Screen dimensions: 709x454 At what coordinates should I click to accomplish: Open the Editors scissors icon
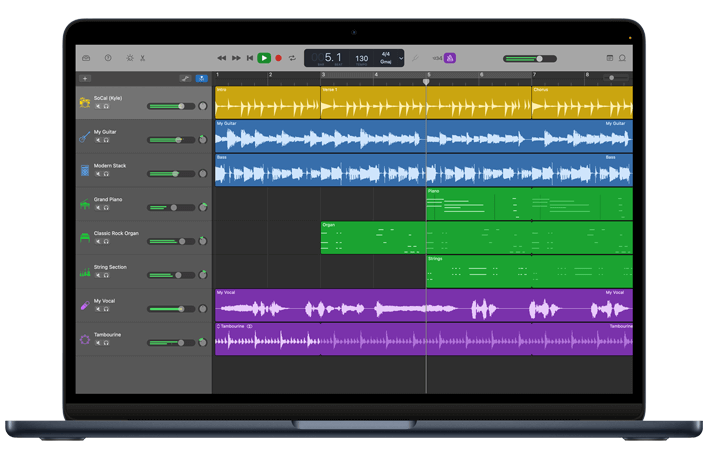(x=143, y=58)
